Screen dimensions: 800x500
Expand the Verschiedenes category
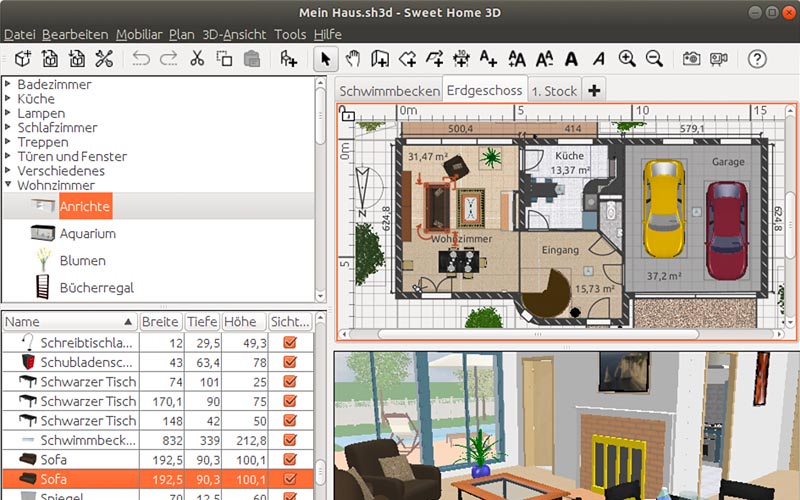(8, 169)
